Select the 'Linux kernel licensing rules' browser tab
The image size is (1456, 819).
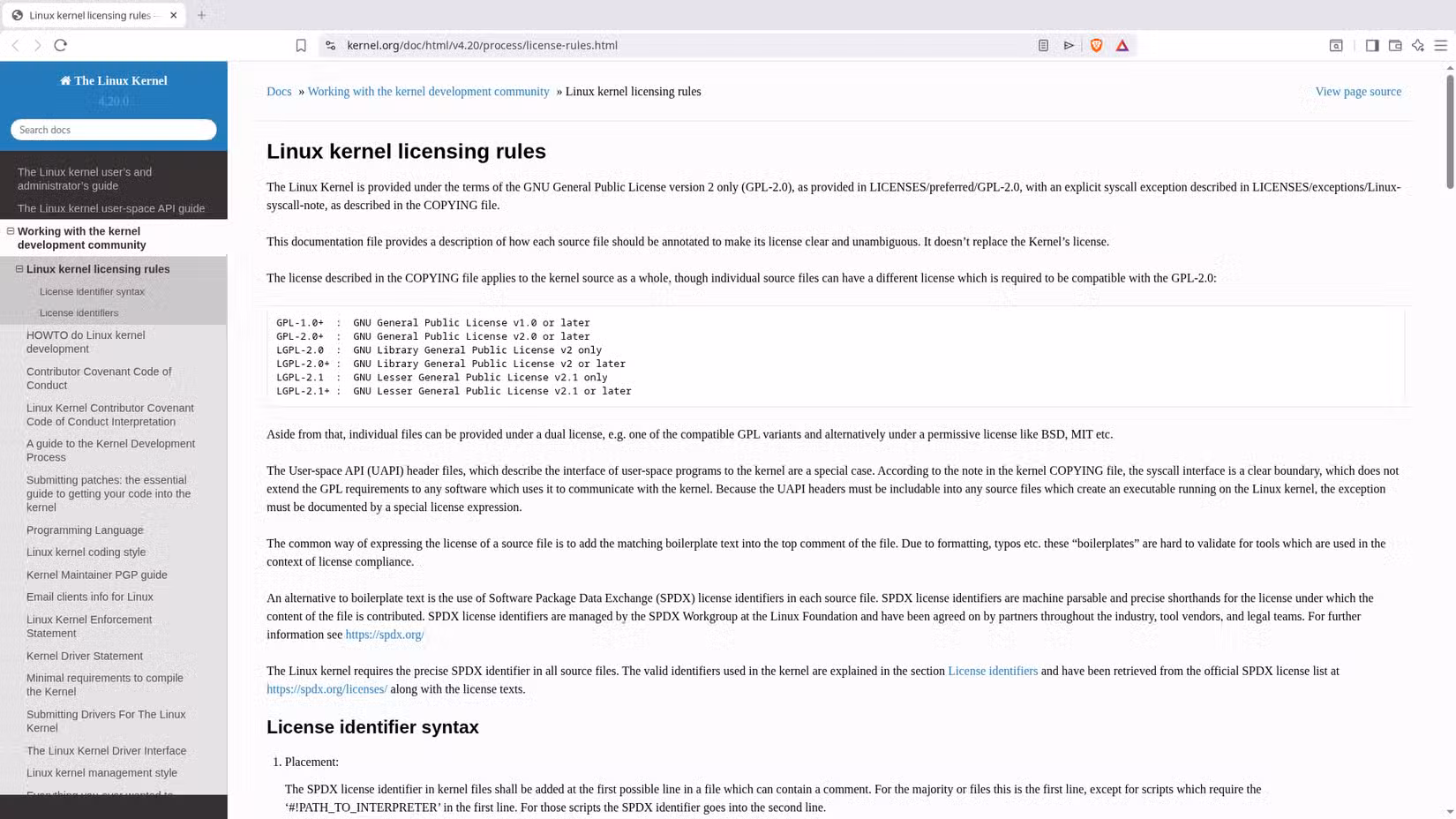pos(93,15)
